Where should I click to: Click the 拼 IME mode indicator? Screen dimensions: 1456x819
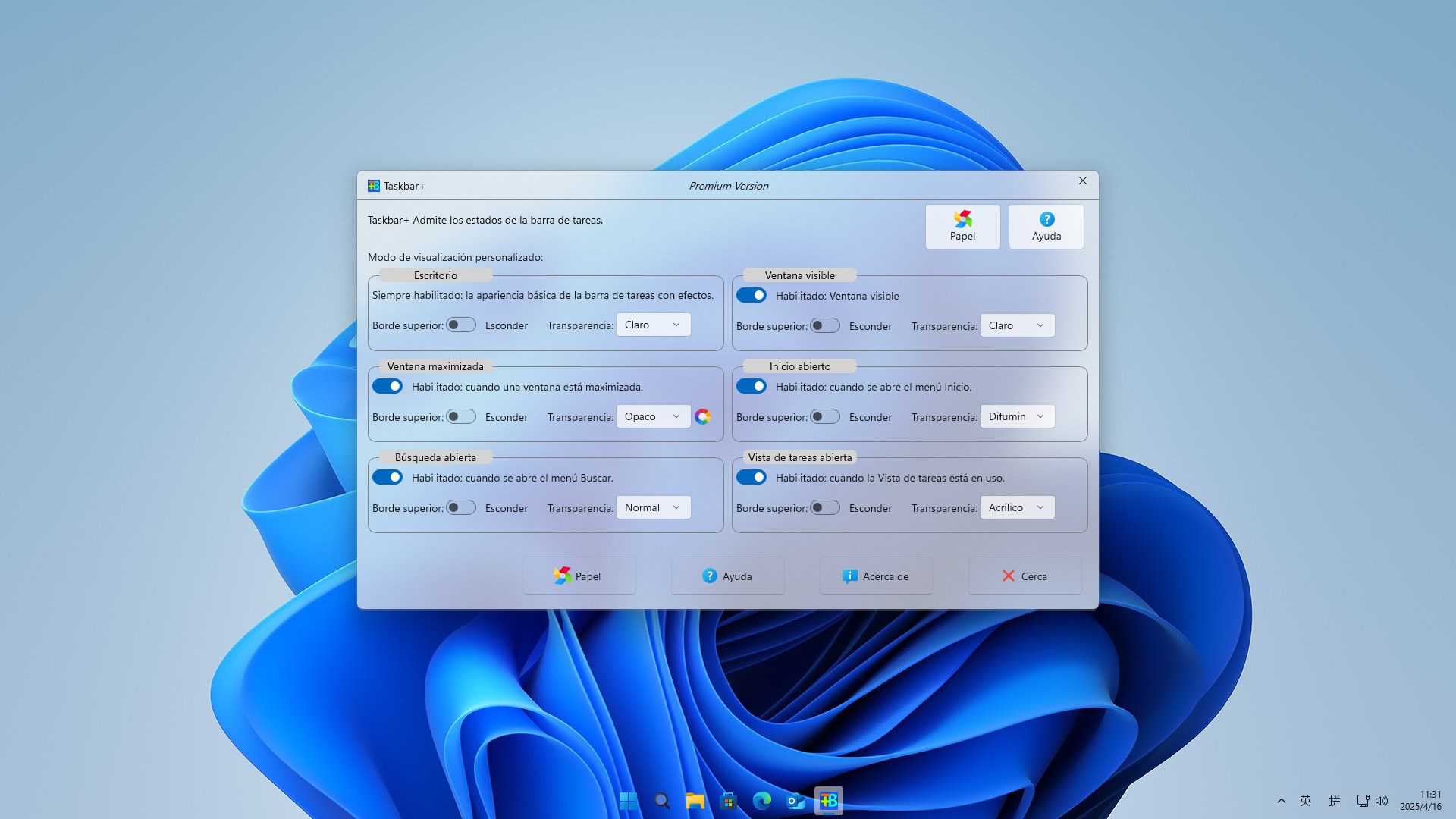click(1335, 801)
